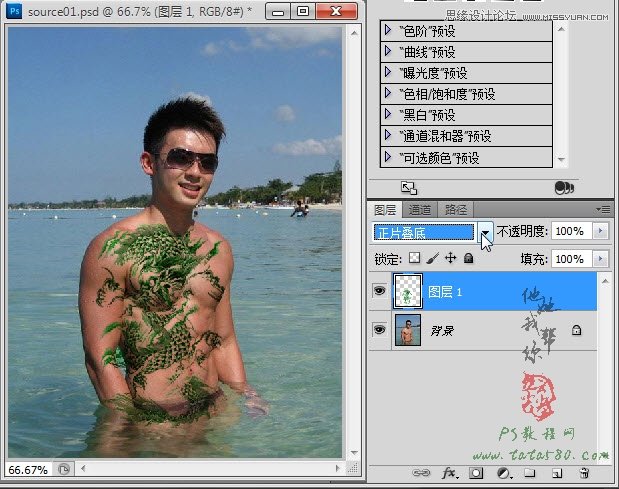Click the 66.67% zoom field
Image resolution: width=619 pixels, height=489 pixels.
pos(28,470)
